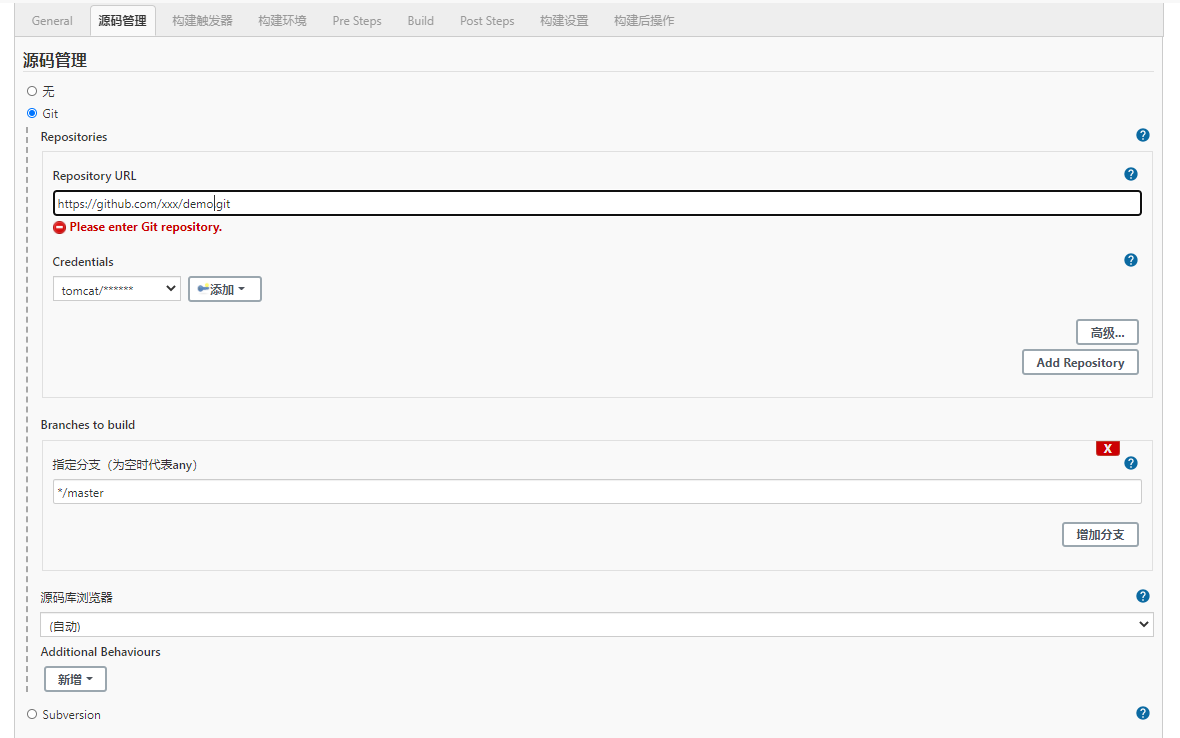Go to the 构建设置 tab
The height and width of the screenshot is (738, 1180).
point(564,21)
